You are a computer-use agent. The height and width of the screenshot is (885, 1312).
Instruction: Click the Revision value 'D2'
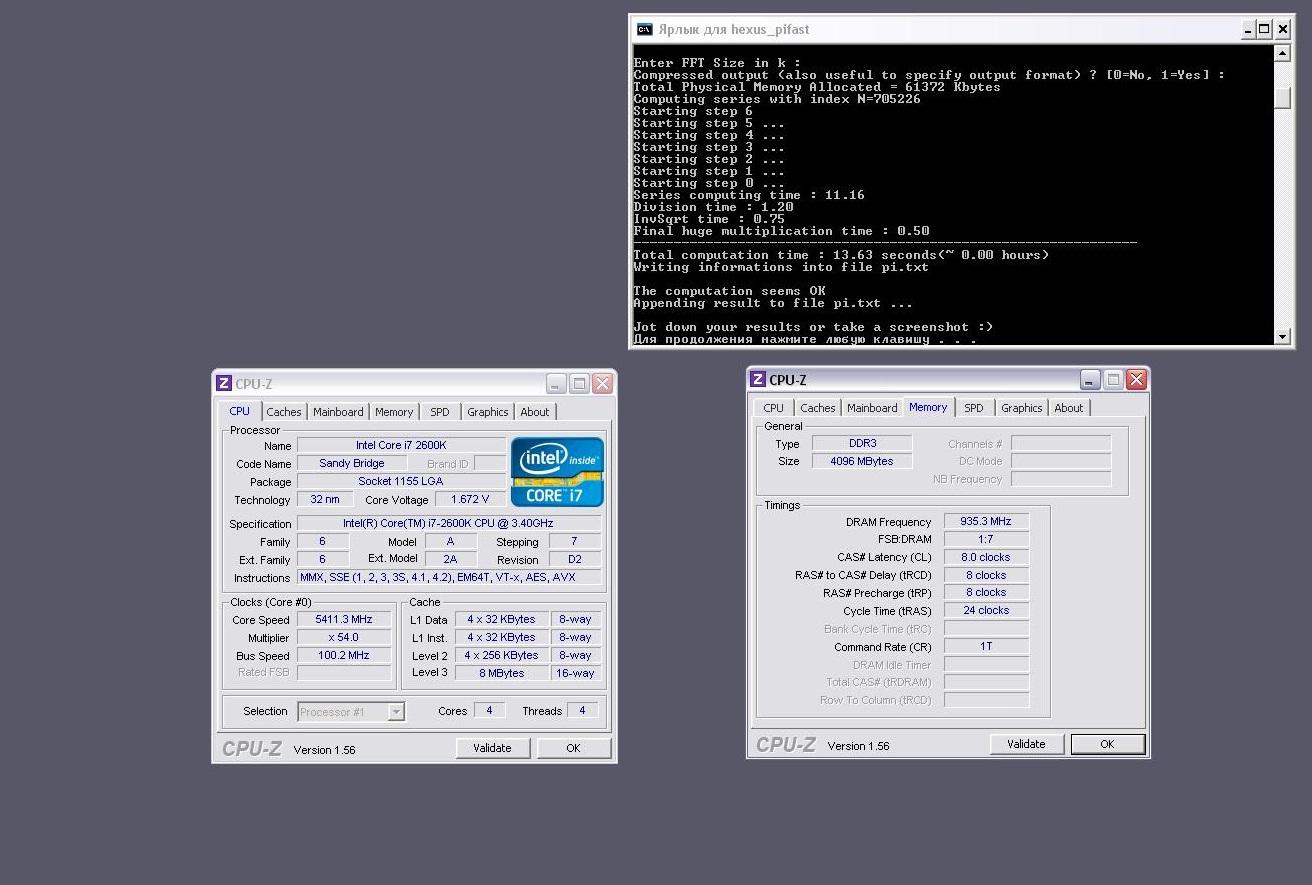(x=575, y=560)
